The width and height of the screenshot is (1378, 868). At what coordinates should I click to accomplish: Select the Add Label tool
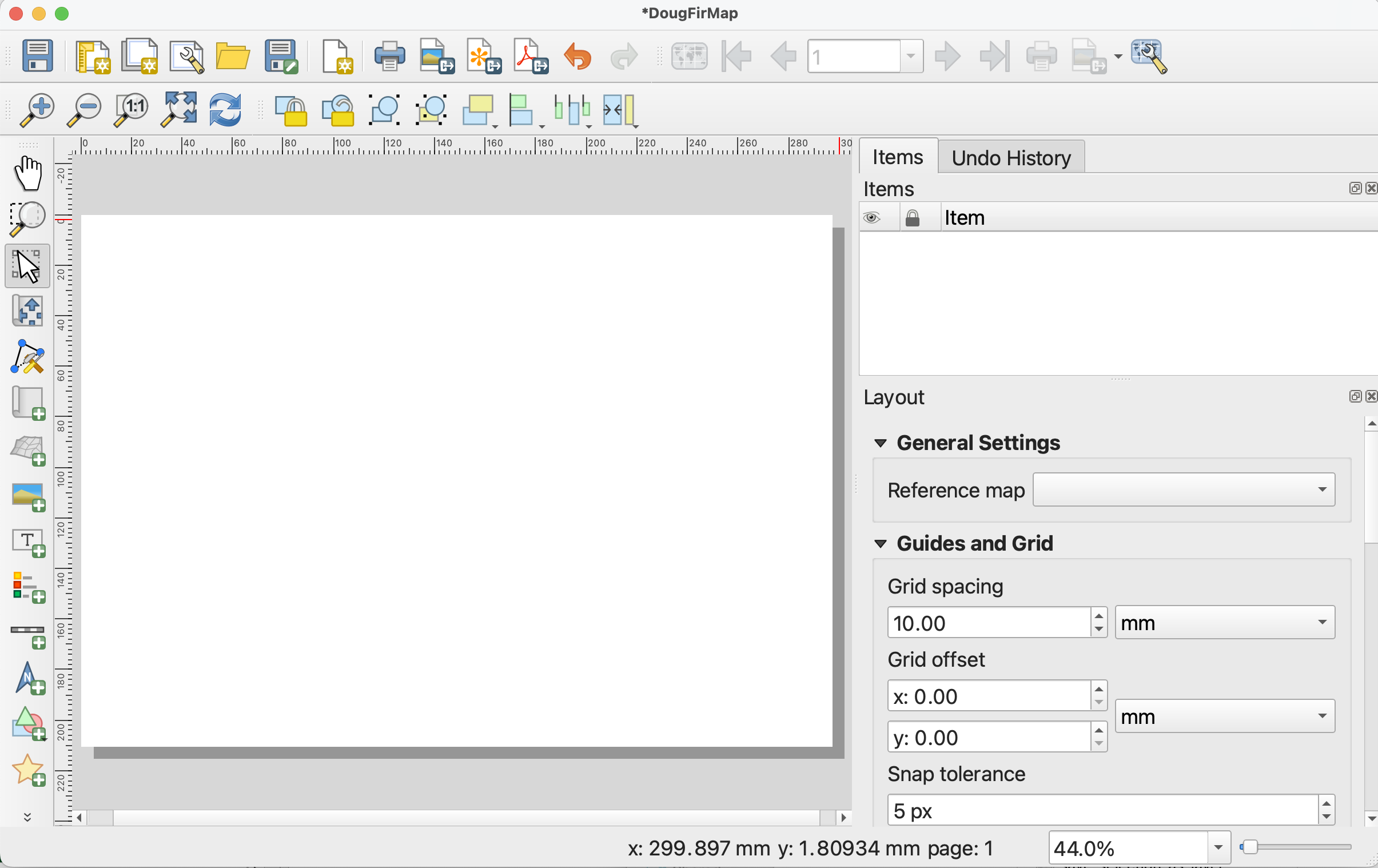(x=27, y=543)
